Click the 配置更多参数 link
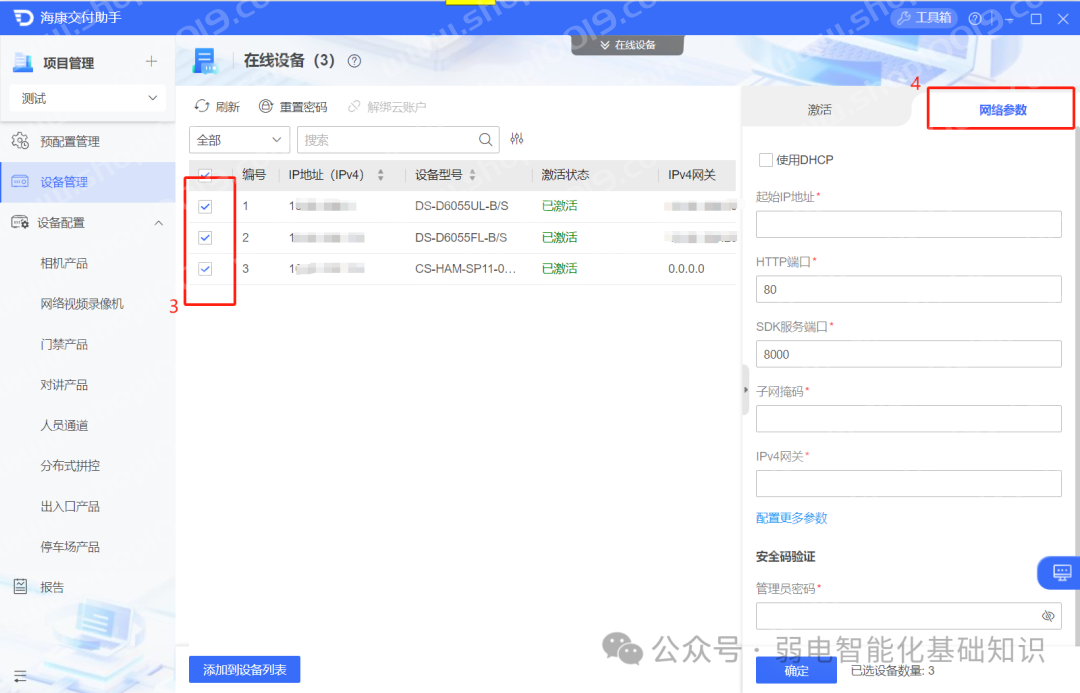 [x=791, y=518]
